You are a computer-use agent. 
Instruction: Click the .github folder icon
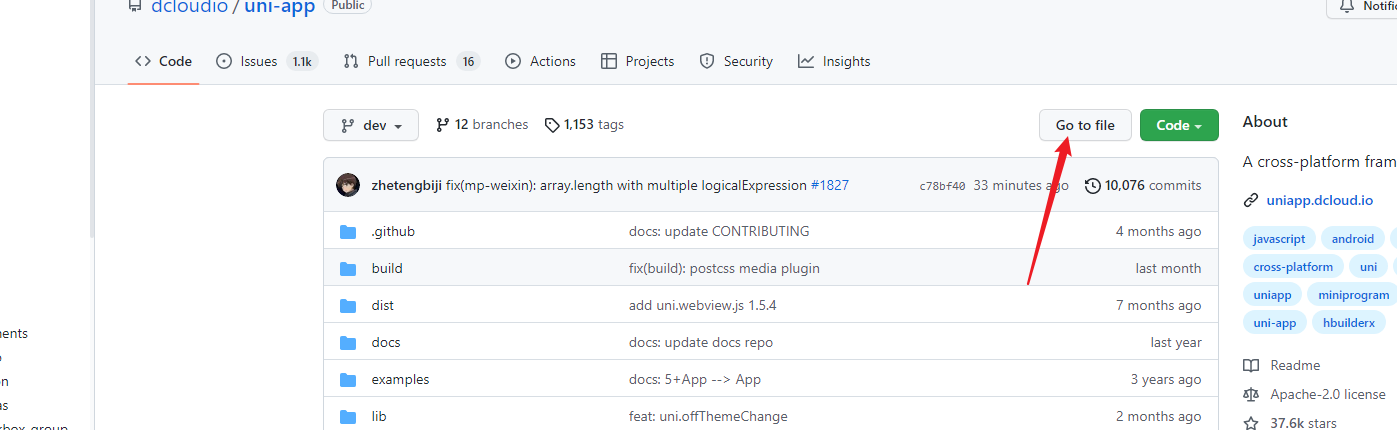coord(348,232)
